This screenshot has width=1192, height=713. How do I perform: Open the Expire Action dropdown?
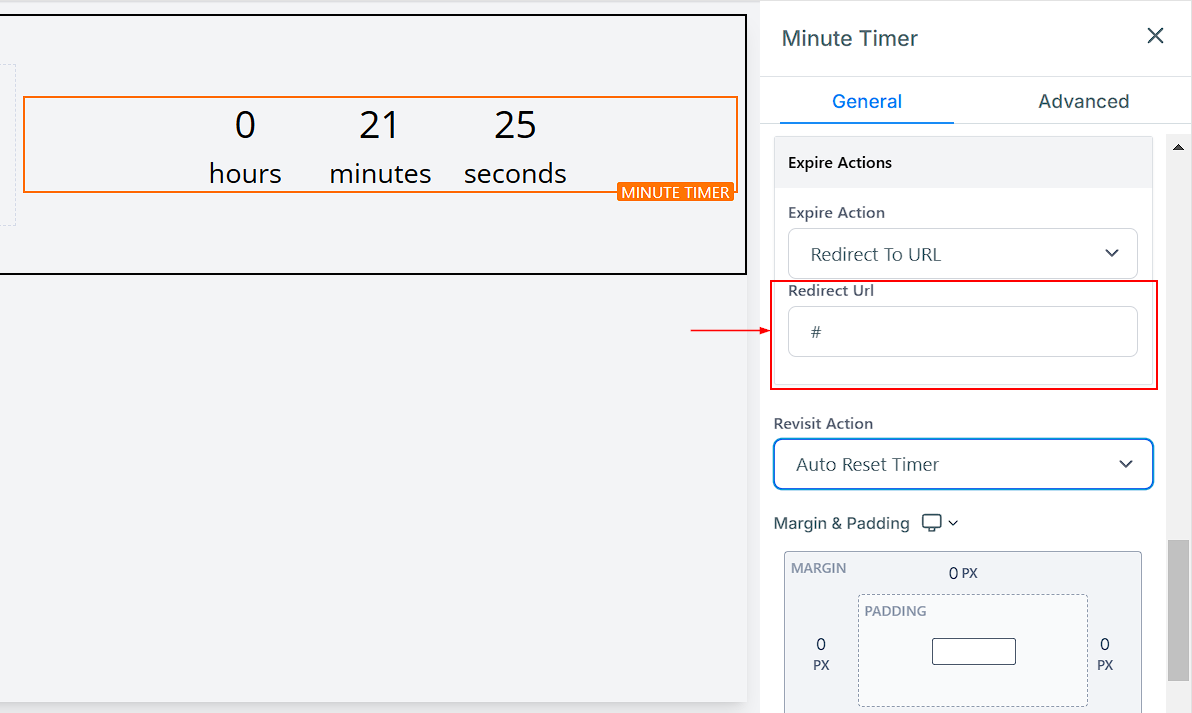(x=962, y=254)
